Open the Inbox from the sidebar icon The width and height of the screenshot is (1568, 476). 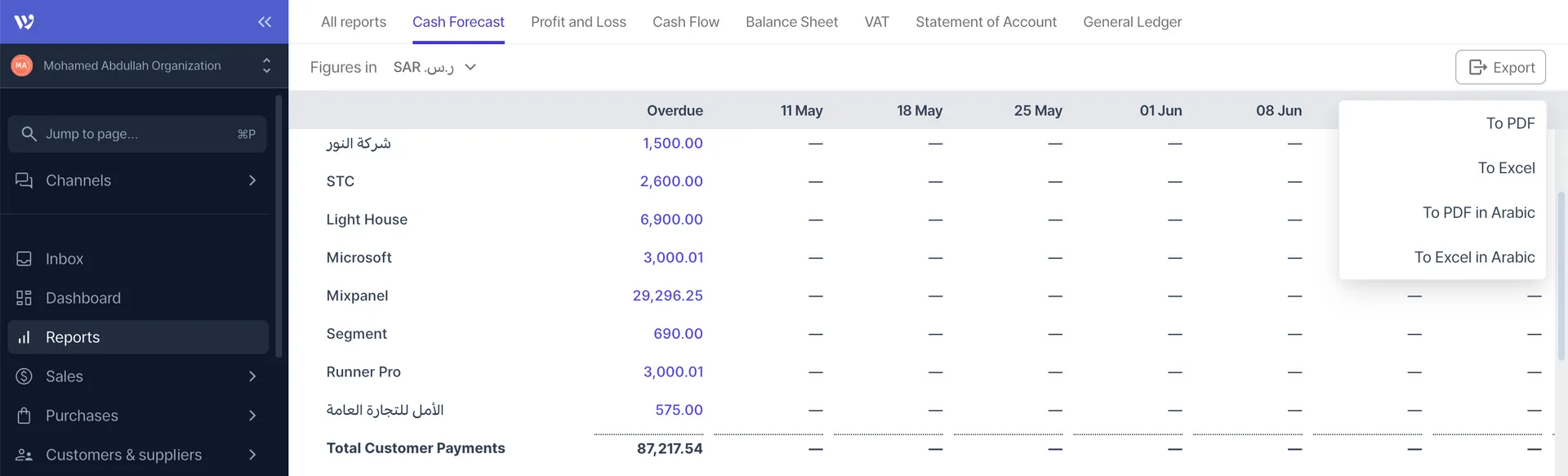coord(25,258)
